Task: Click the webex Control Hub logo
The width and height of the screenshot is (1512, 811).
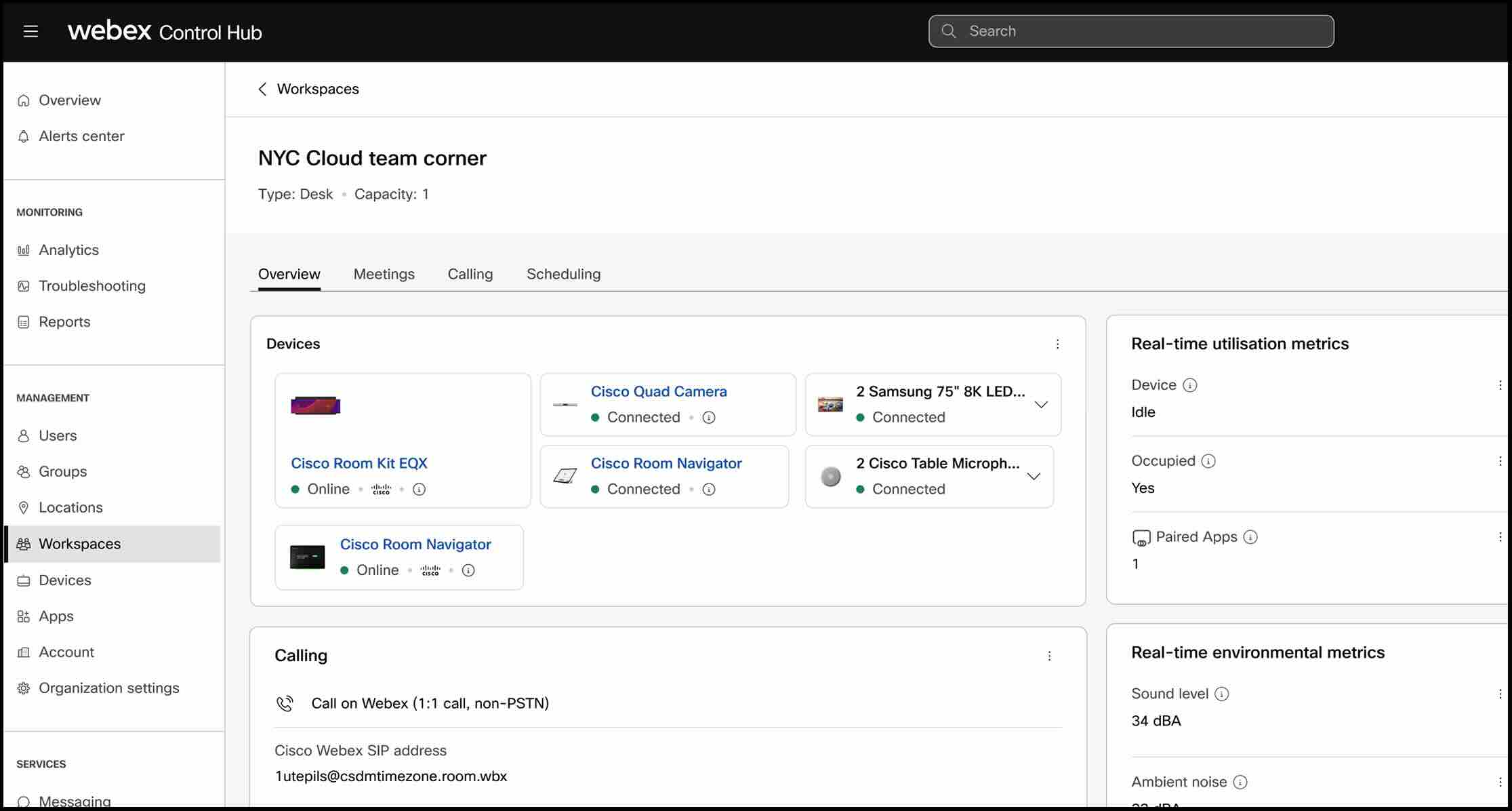Action: tap(165, 31)
